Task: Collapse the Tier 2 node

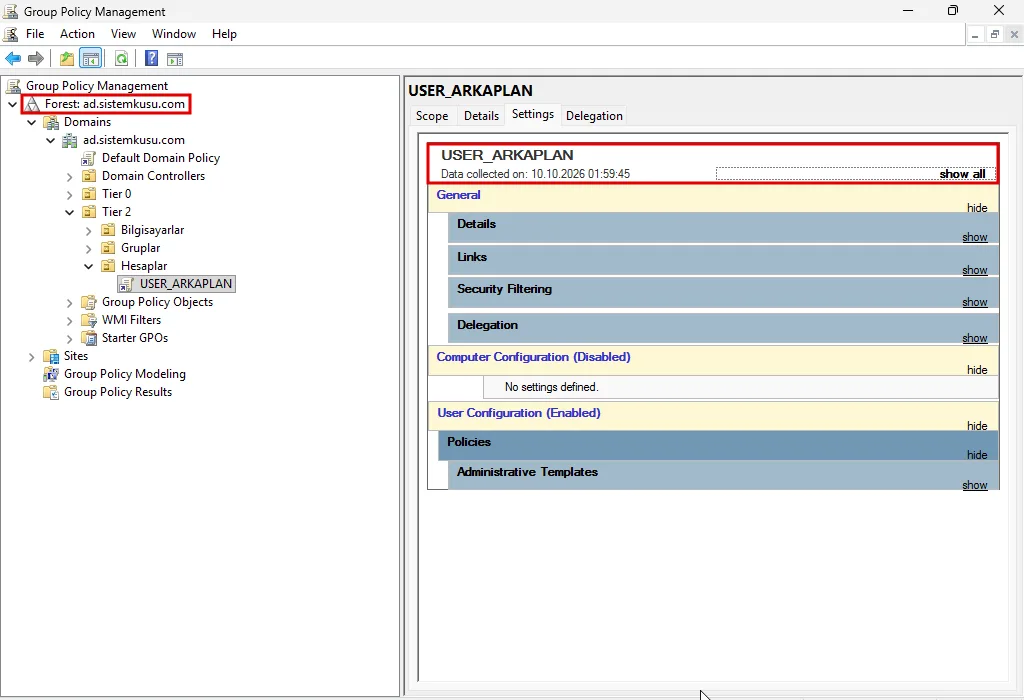Action: point(69,212)
